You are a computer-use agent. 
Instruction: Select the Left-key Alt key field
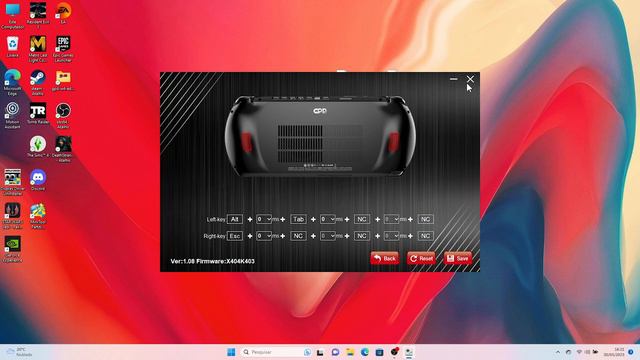pos(235,219)
